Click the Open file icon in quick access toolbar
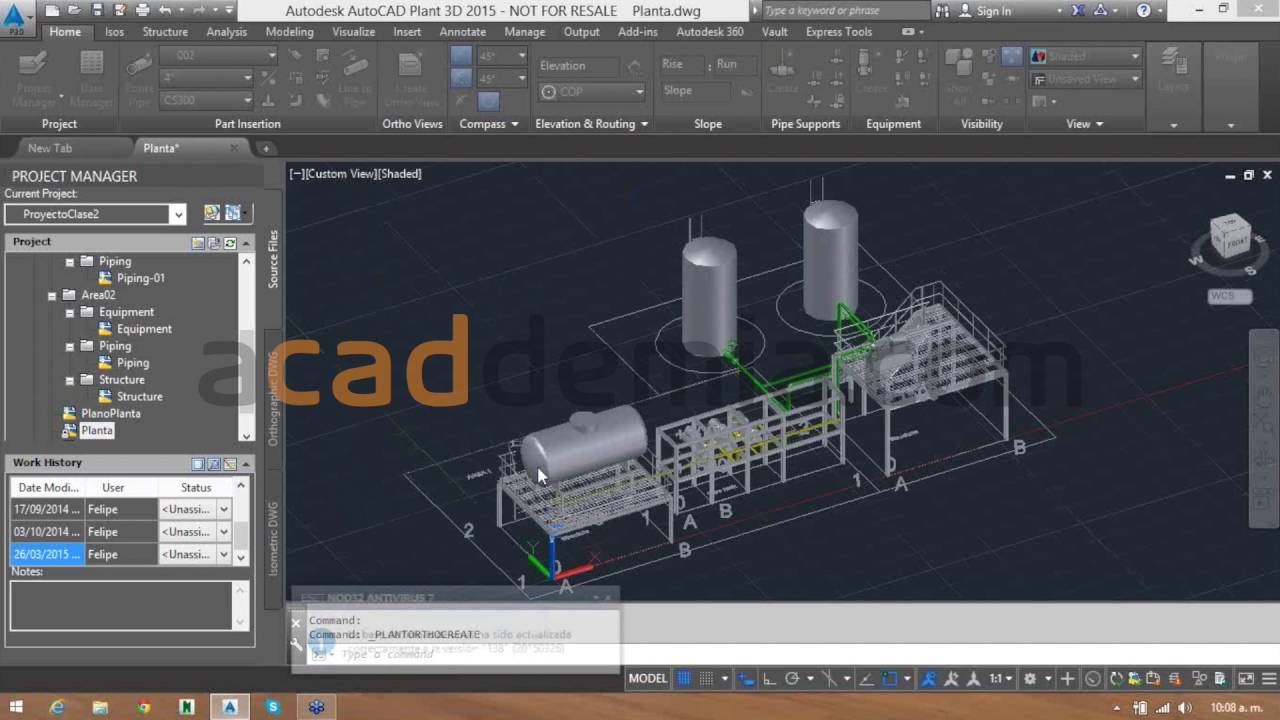 [75, 10]
